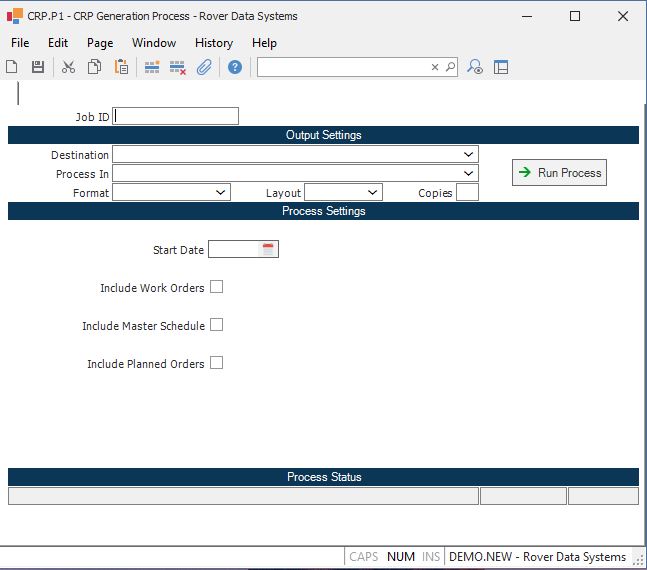Click the Copies input field
This screenshot has height=570, width=647.
(467, 192)
